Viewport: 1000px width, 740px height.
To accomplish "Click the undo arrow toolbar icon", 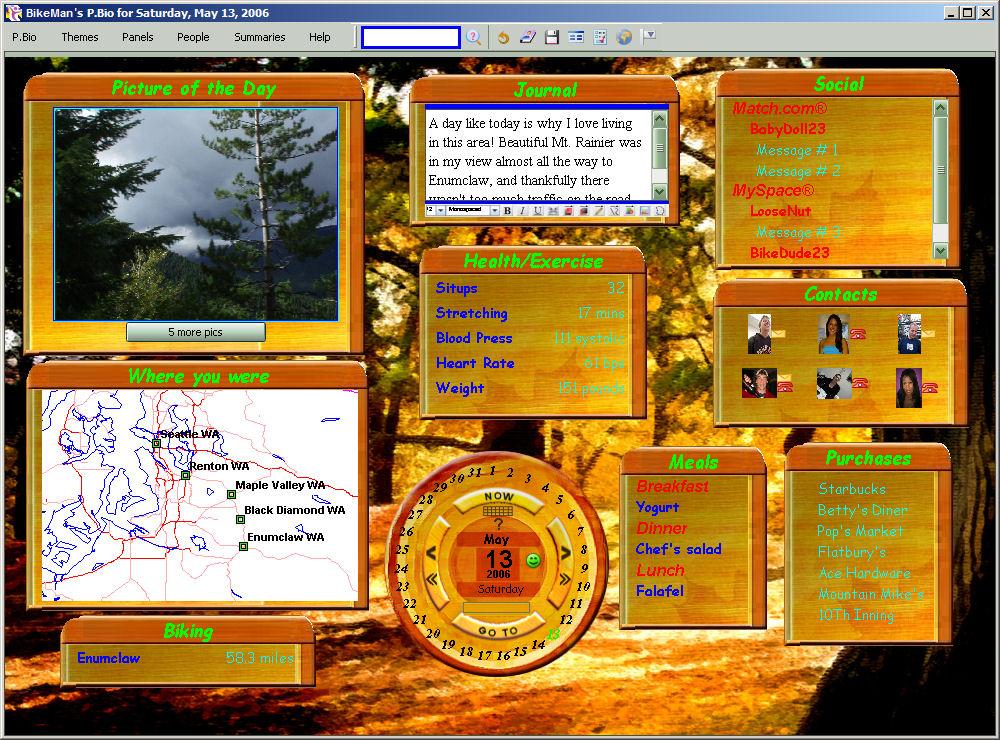I will point(503,37).
